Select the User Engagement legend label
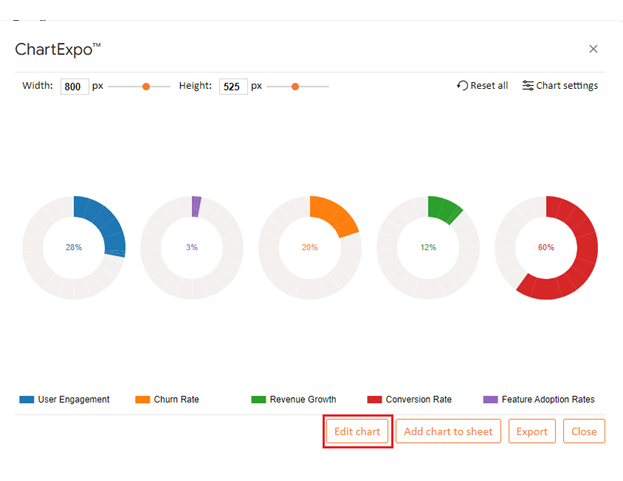623x481 pixels. (74, 400)
